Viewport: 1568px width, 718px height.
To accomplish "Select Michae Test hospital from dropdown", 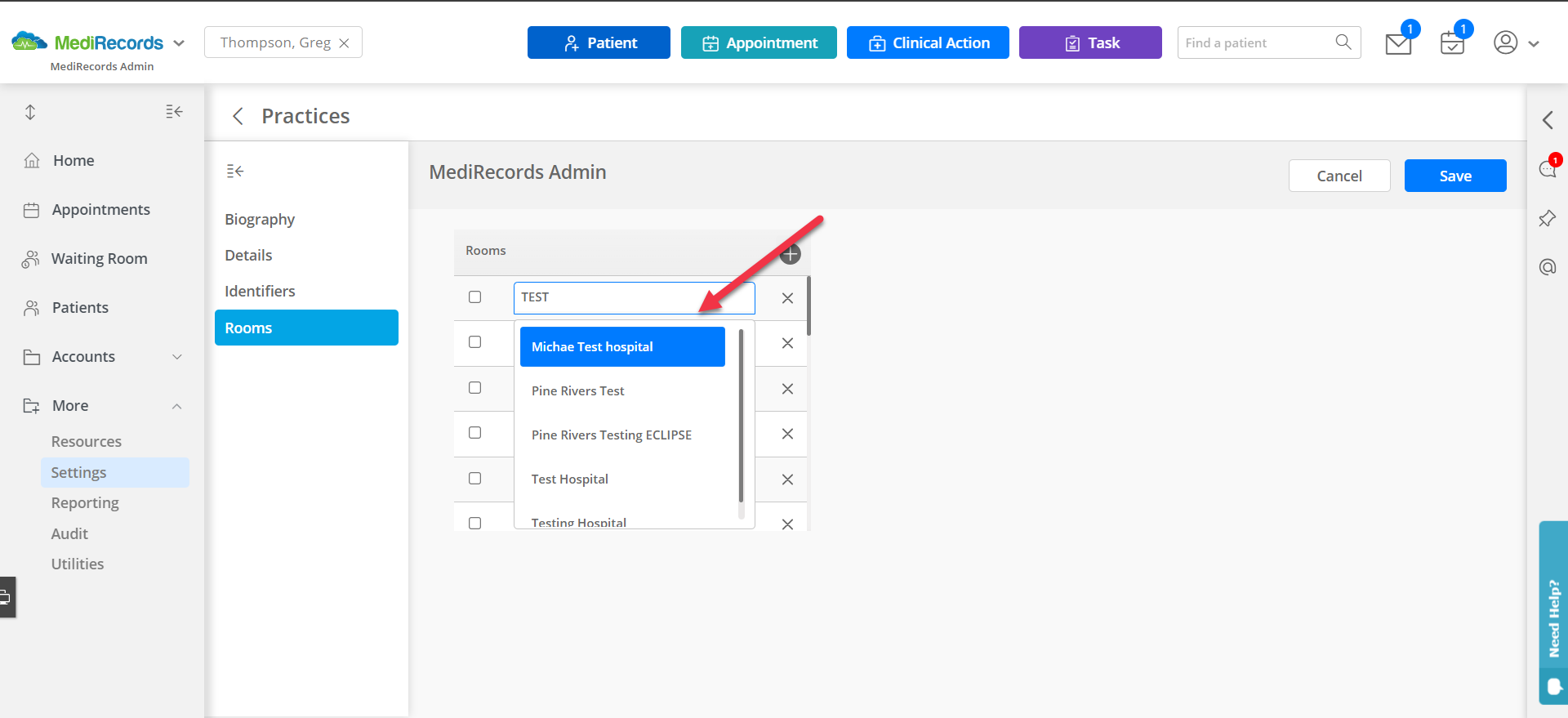I will click(622, 346).
